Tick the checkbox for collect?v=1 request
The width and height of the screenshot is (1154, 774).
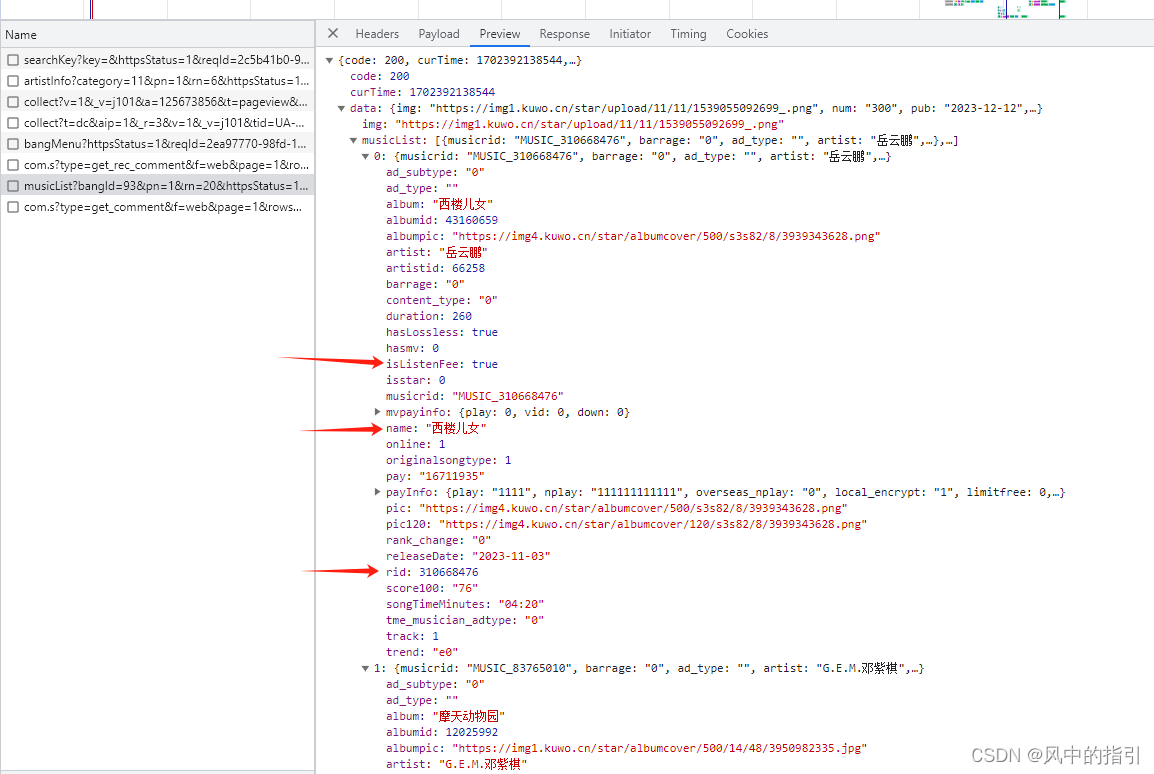coord(13,102)
